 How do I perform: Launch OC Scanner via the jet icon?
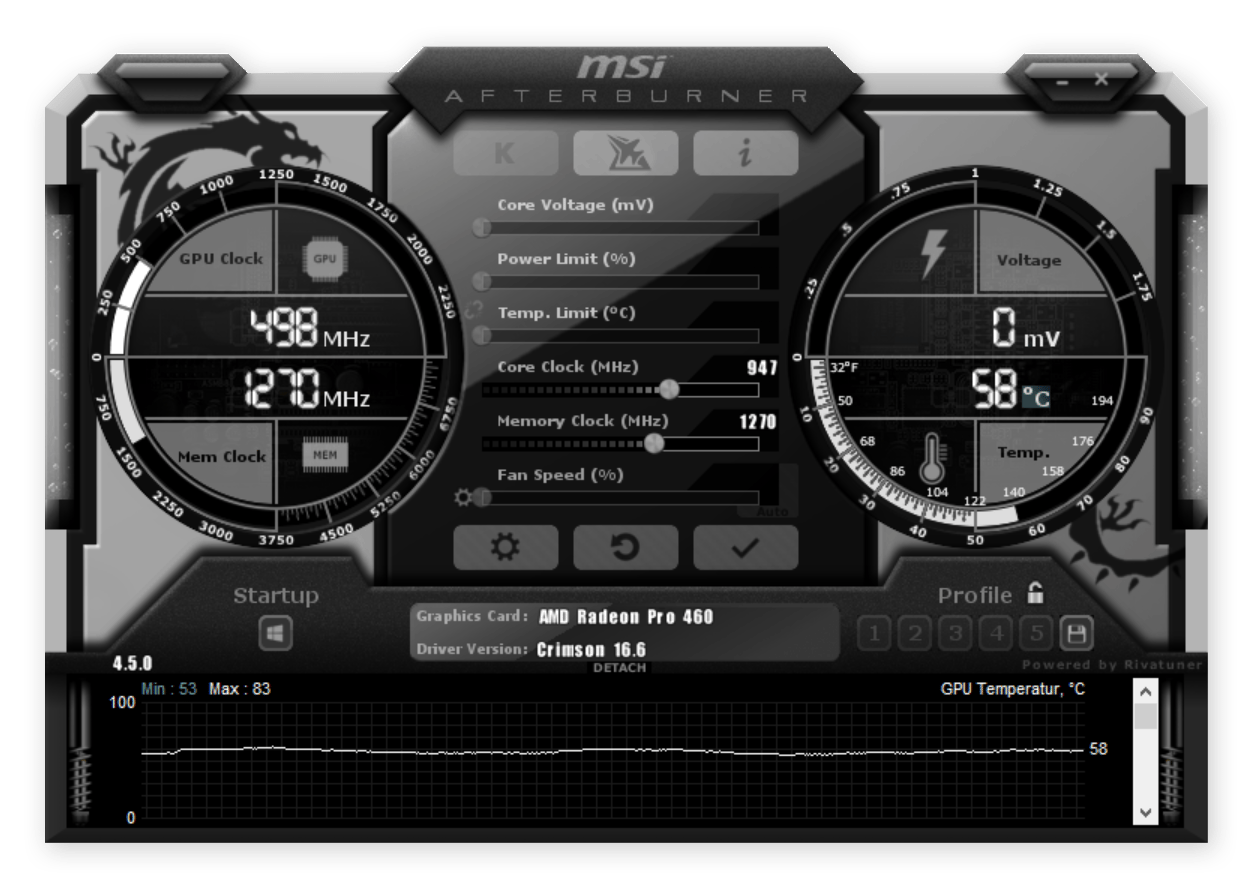(x=625, y=153)
